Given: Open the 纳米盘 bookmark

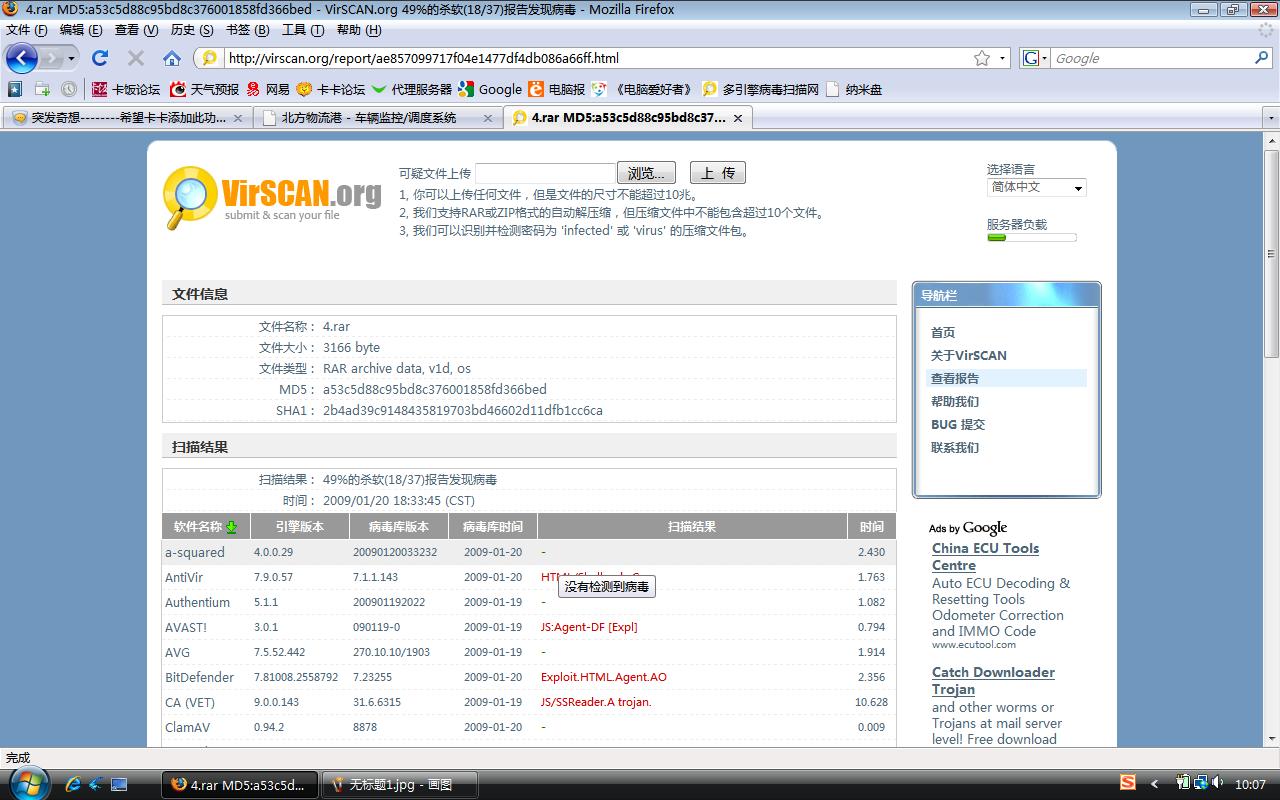Looking at the screenshot, I should click(x=855, y=89).
